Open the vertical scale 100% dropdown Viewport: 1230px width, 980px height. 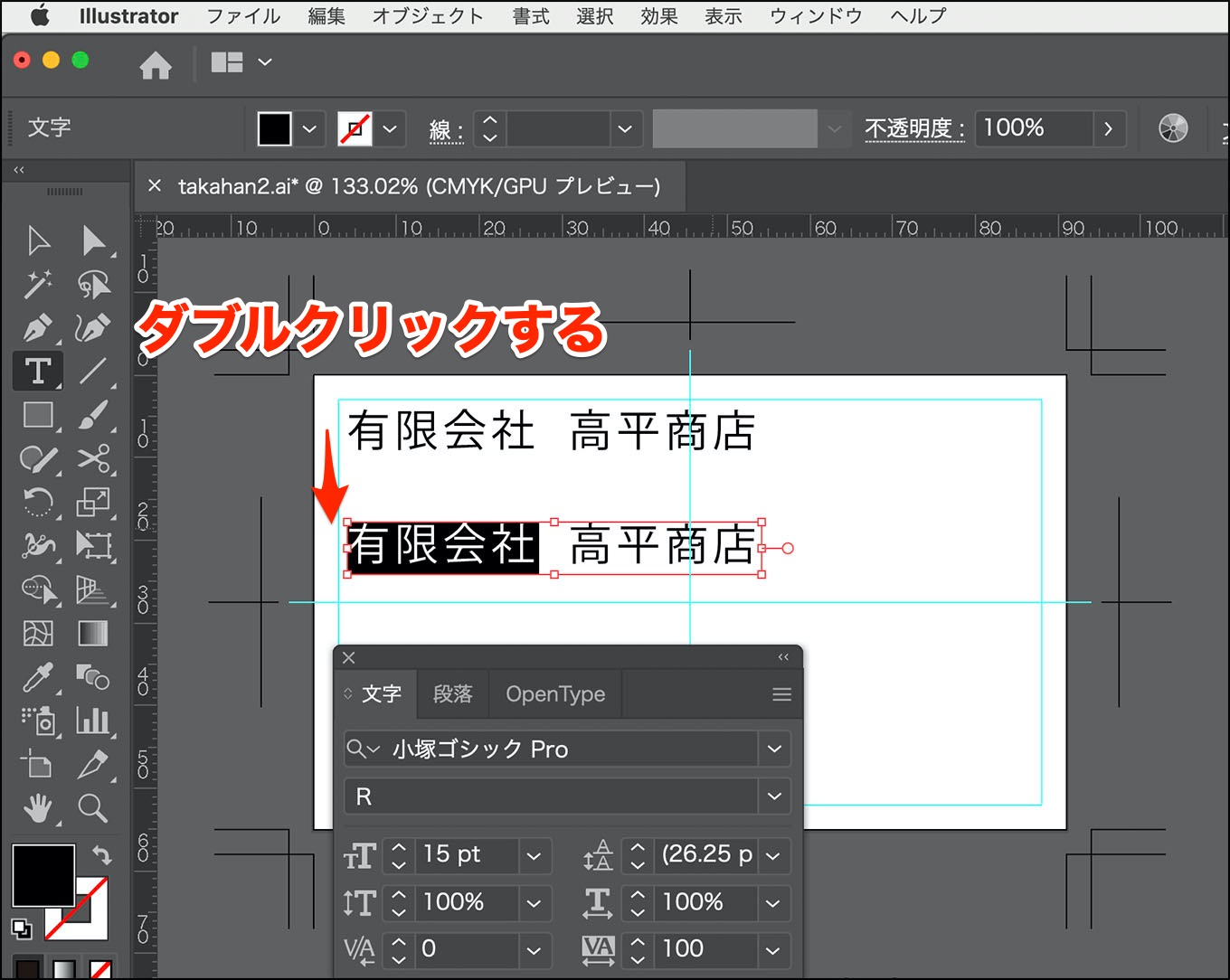coord(534,902)
